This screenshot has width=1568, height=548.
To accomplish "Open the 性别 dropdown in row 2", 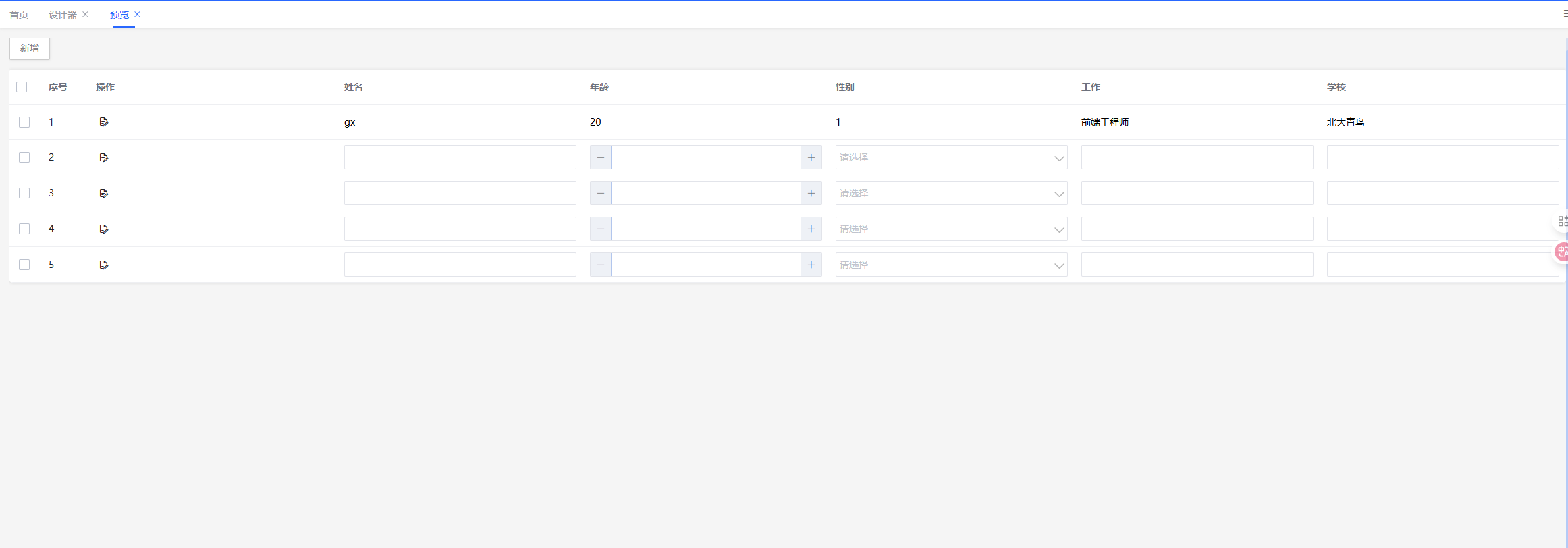I will click(950, 157).
